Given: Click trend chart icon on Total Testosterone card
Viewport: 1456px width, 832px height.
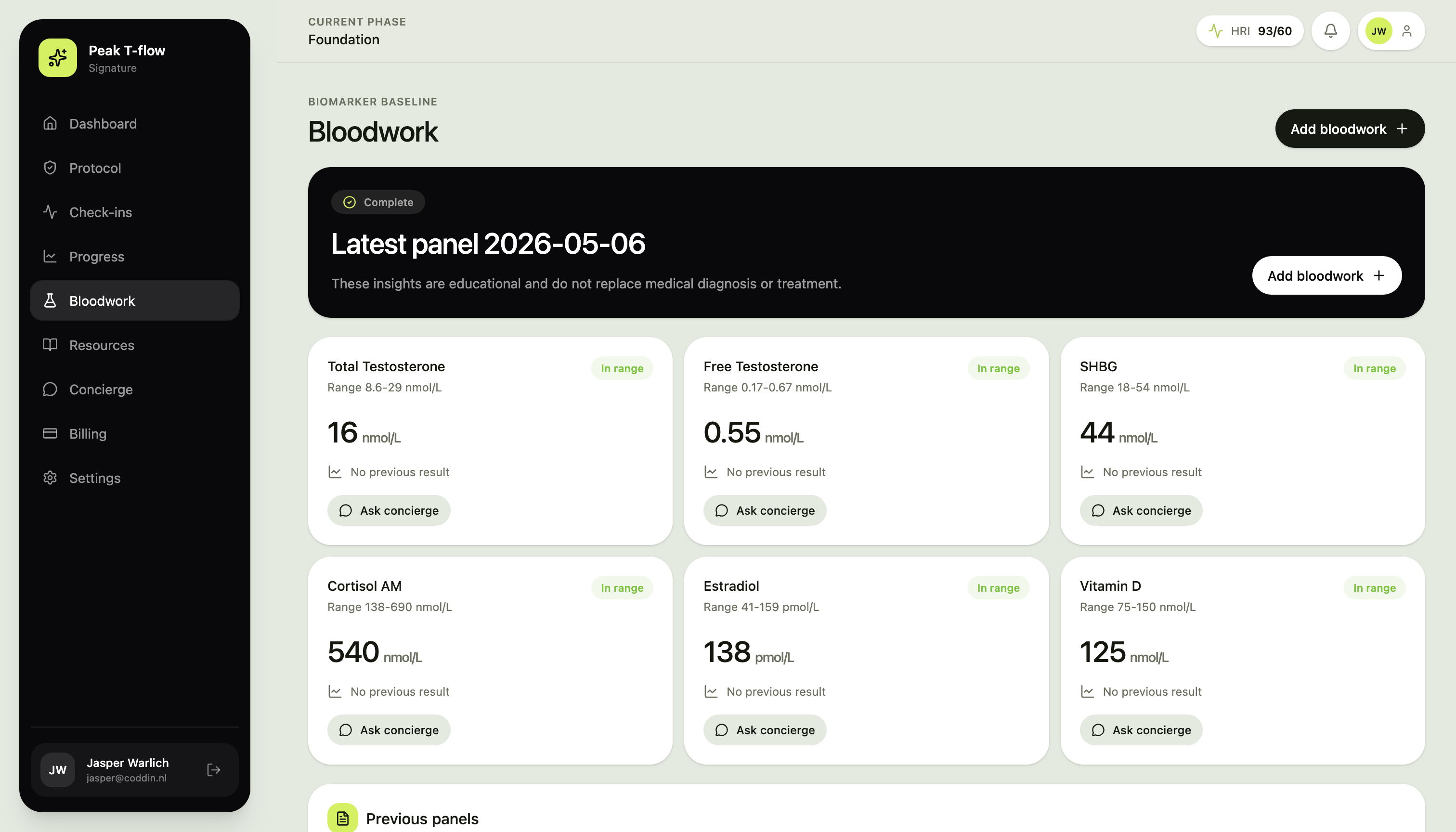Looking at the screenshot, I should [x=335, y=472].
